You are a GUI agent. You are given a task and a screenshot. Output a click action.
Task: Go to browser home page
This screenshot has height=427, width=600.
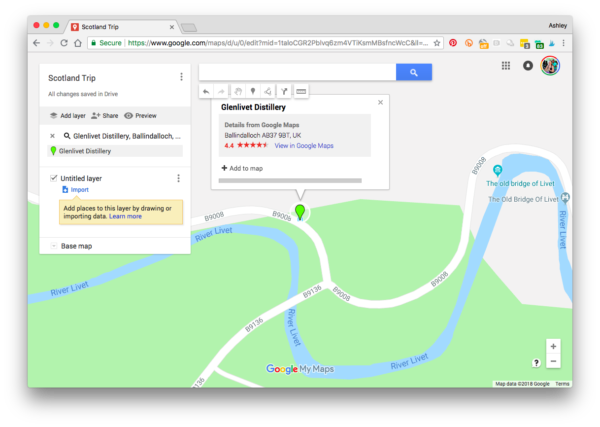[x=78, y=43]
